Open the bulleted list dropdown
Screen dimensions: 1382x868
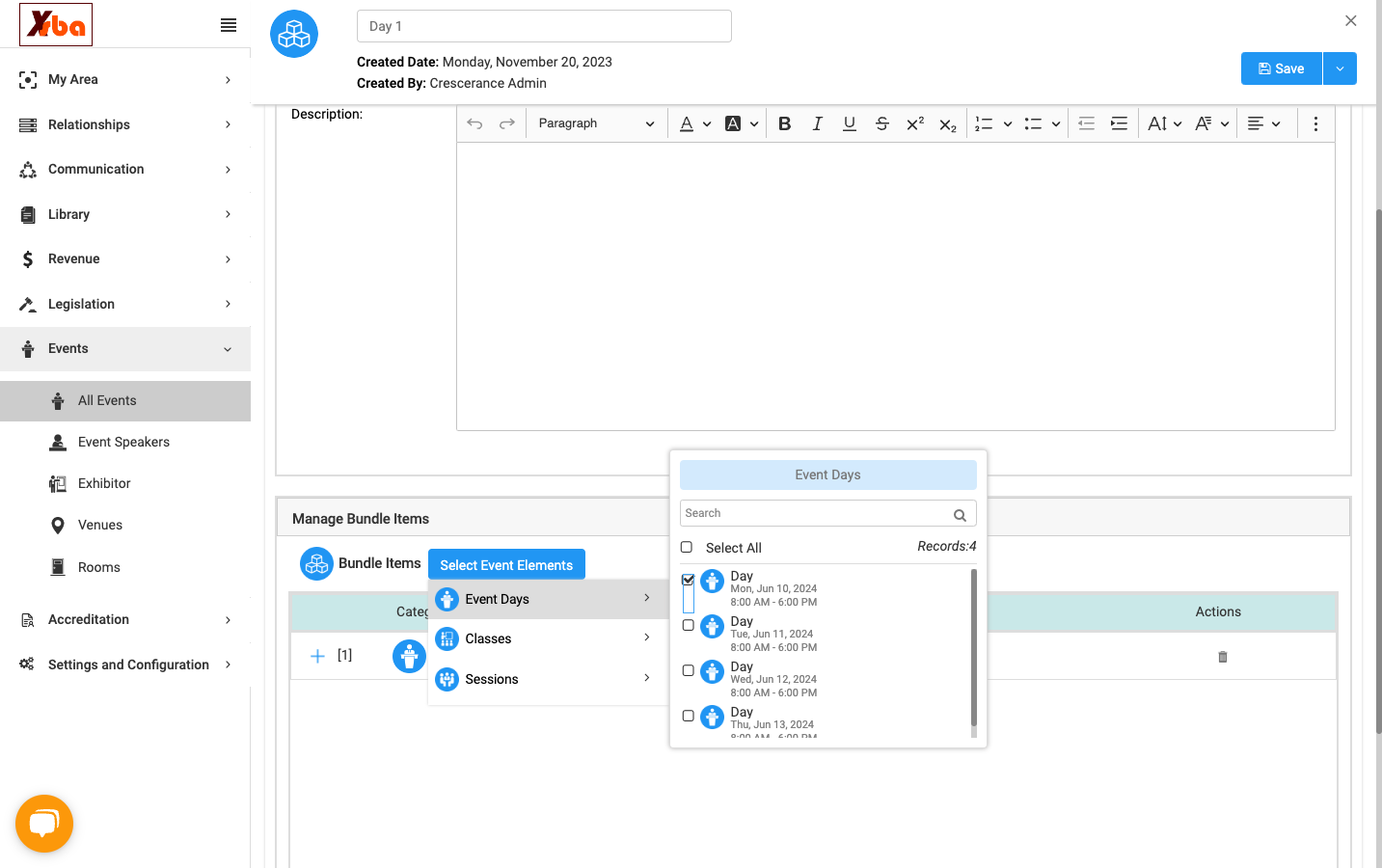tap(1056, 123)
